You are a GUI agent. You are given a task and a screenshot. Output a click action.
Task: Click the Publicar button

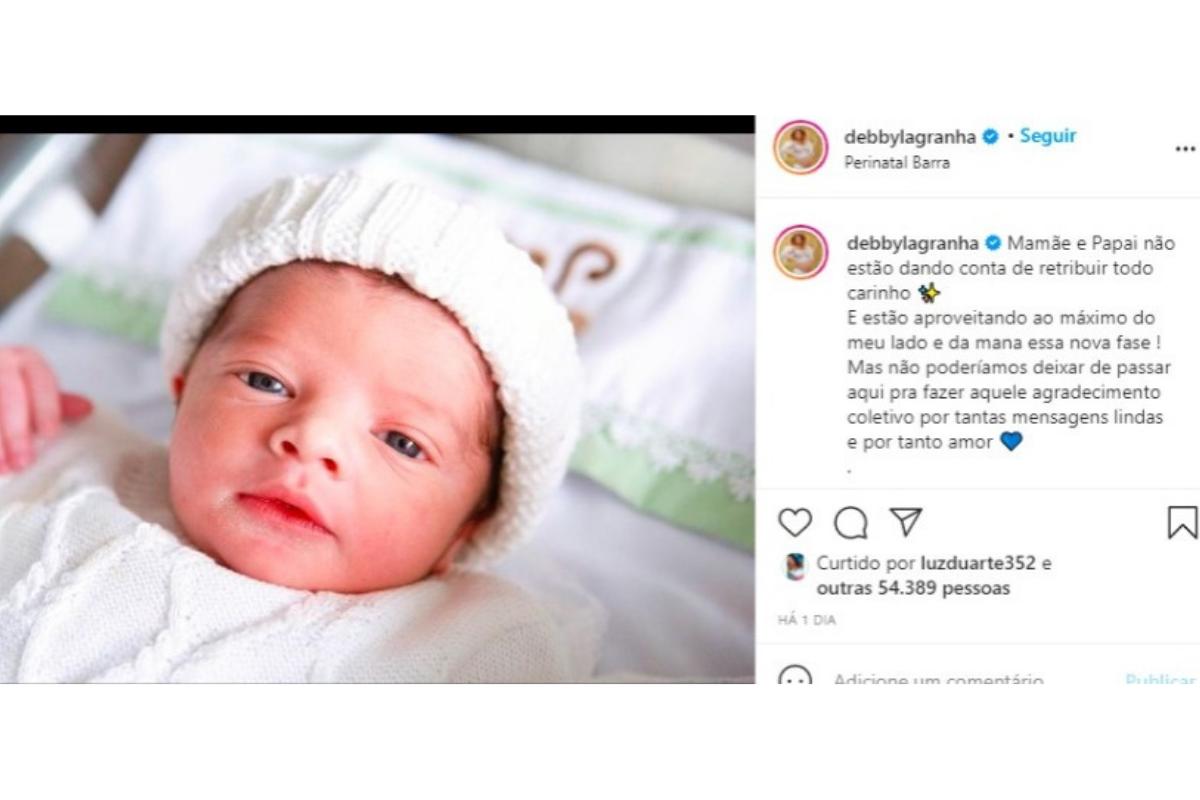click(x=1160, y=677)
